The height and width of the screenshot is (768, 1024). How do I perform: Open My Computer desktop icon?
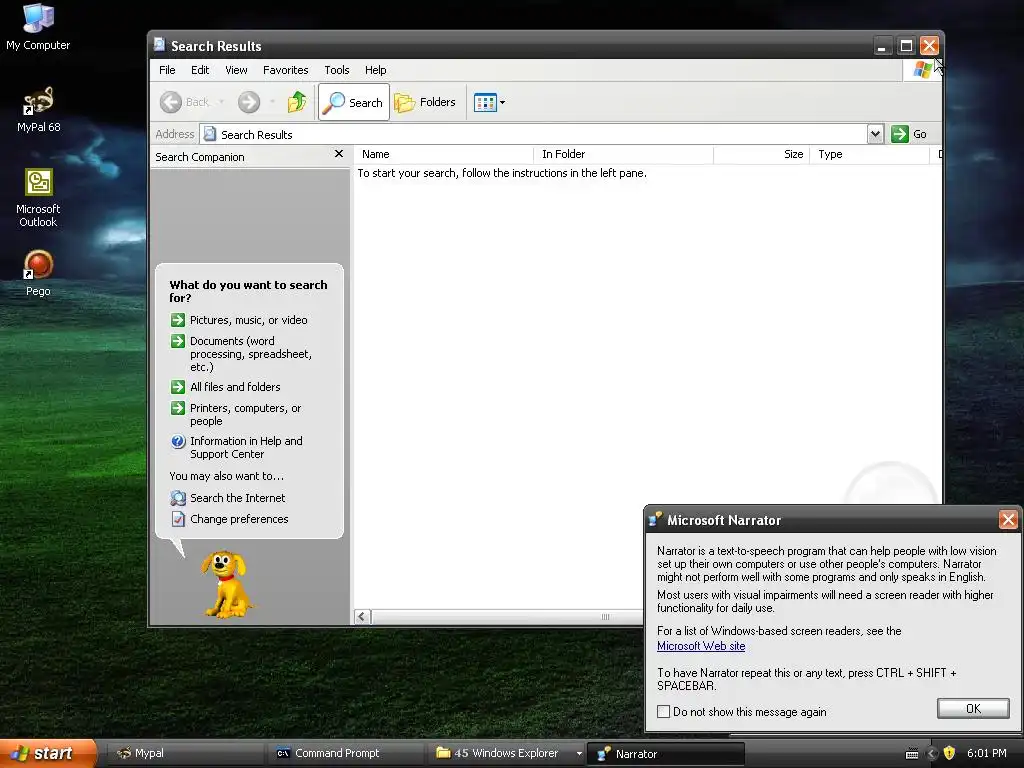point(38,27)
